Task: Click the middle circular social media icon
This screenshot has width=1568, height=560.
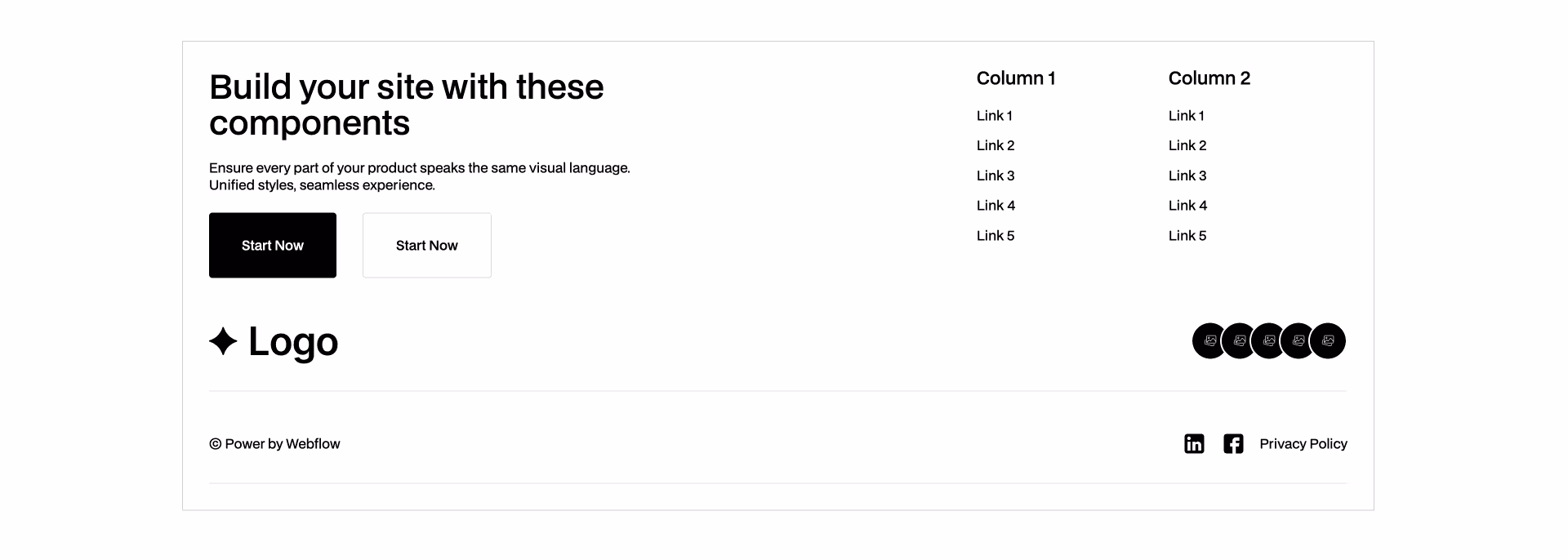Action: (1269, 340)
